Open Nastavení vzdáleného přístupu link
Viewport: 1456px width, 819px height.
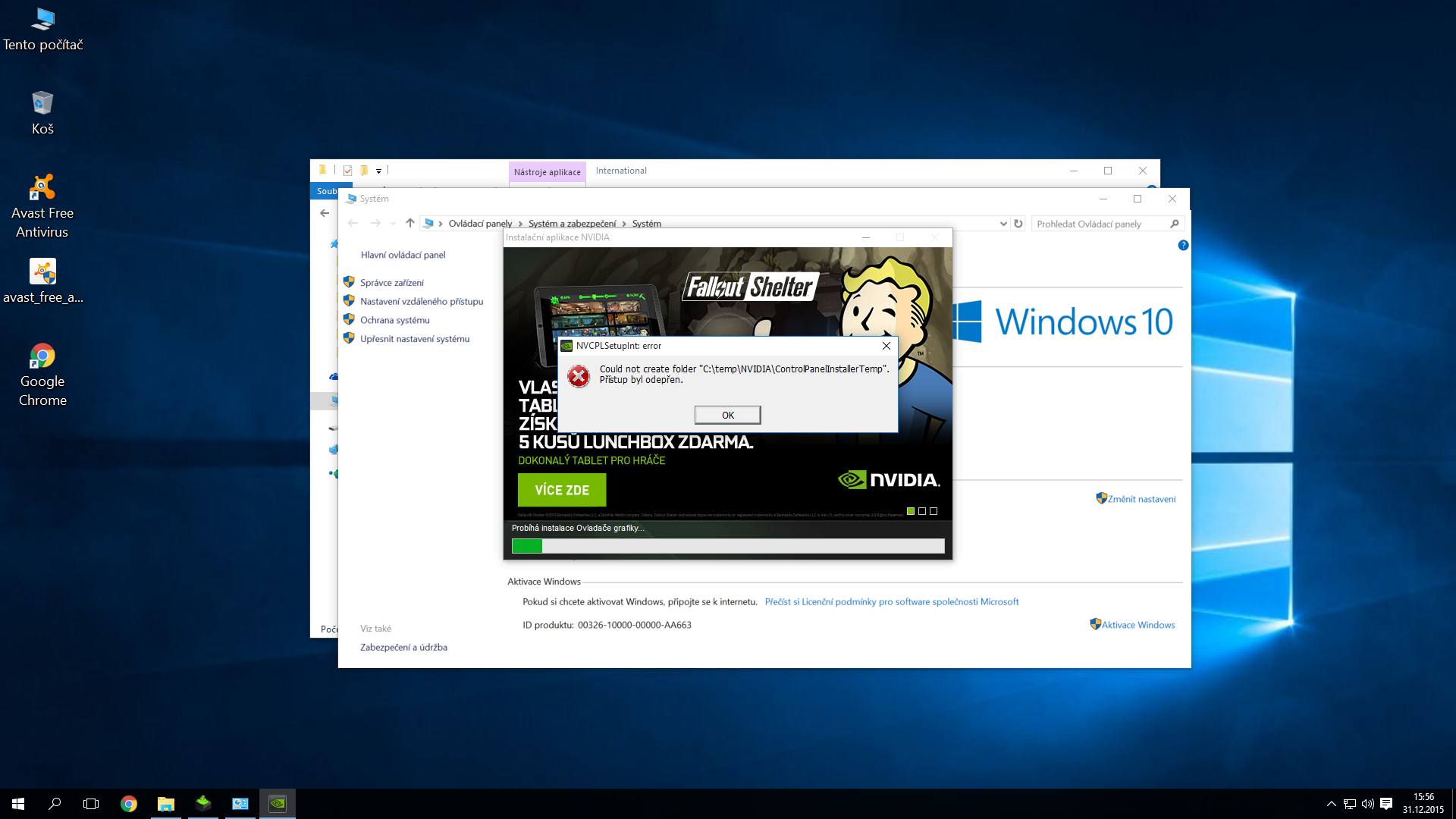(x=421, y=302)
